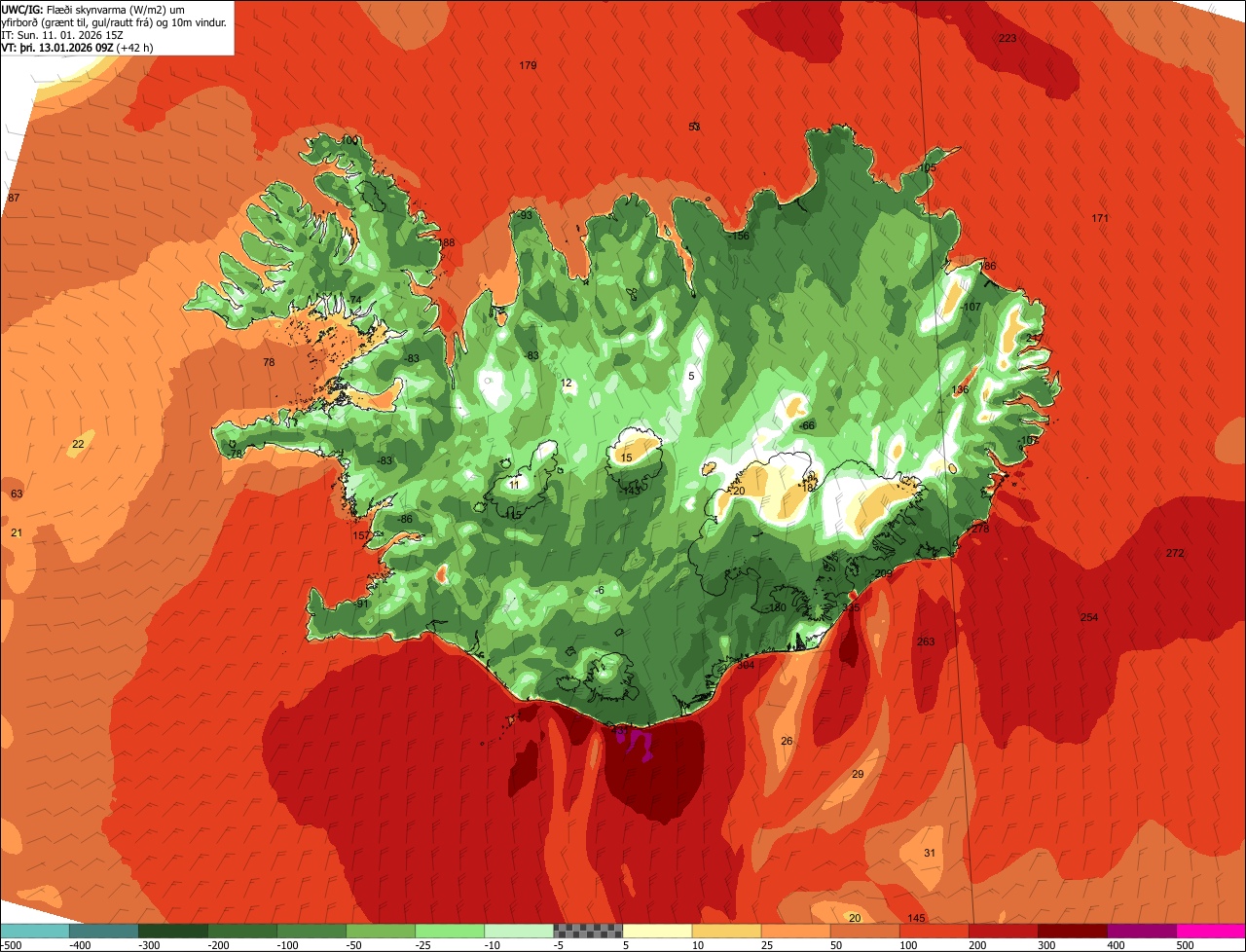Click the '(+42 h)' forecast offset text
This screenshot has width=1246, height=952.
pos(135,48)
